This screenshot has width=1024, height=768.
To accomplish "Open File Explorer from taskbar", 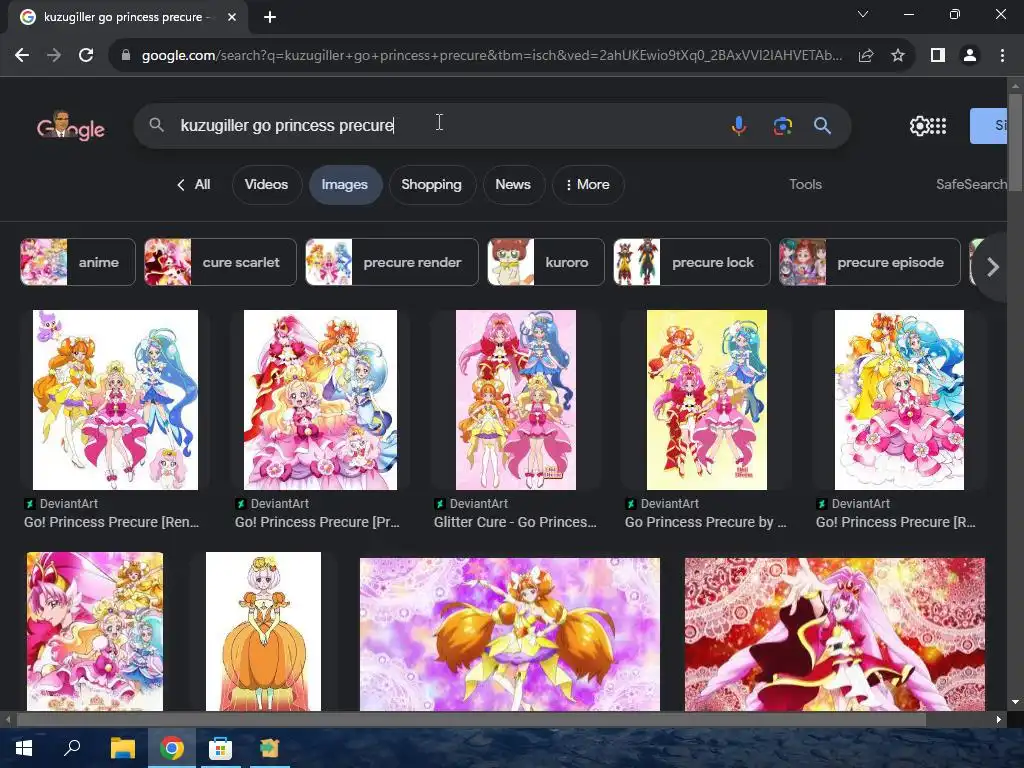I will [122, 748].
